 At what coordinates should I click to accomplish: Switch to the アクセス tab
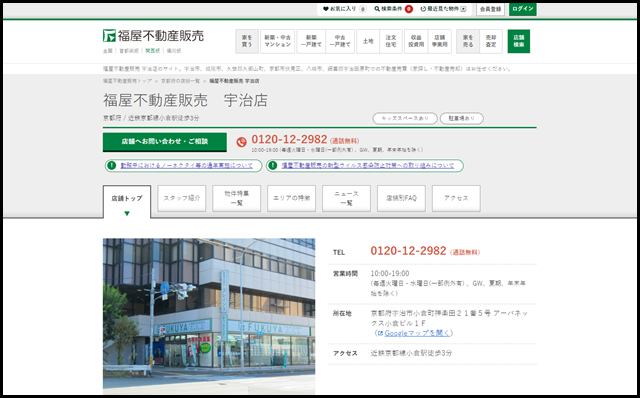pos(456,198)
